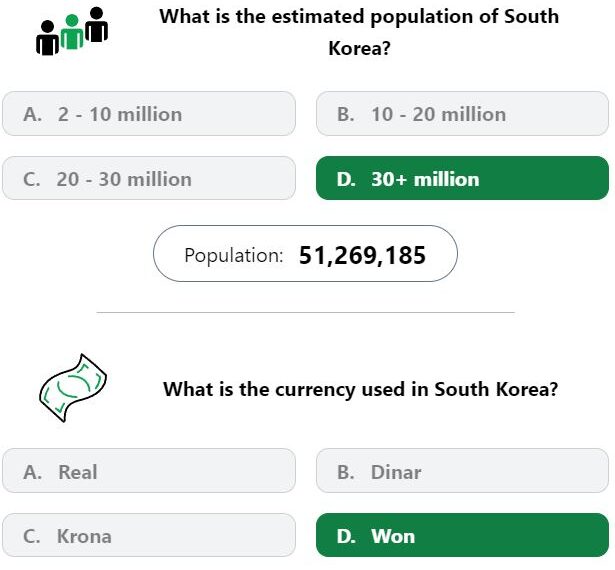Choose option C. 20 - 30 million

(x=149, y=178)
